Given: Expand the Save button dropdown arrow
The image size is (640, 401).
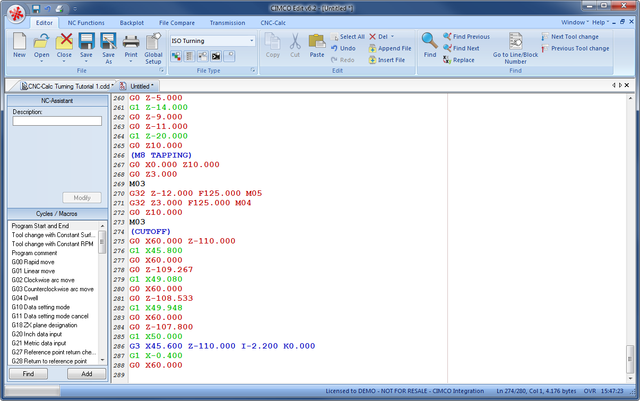Looking at the screenshot, I should pyautogui.click(x=86, y=61).
